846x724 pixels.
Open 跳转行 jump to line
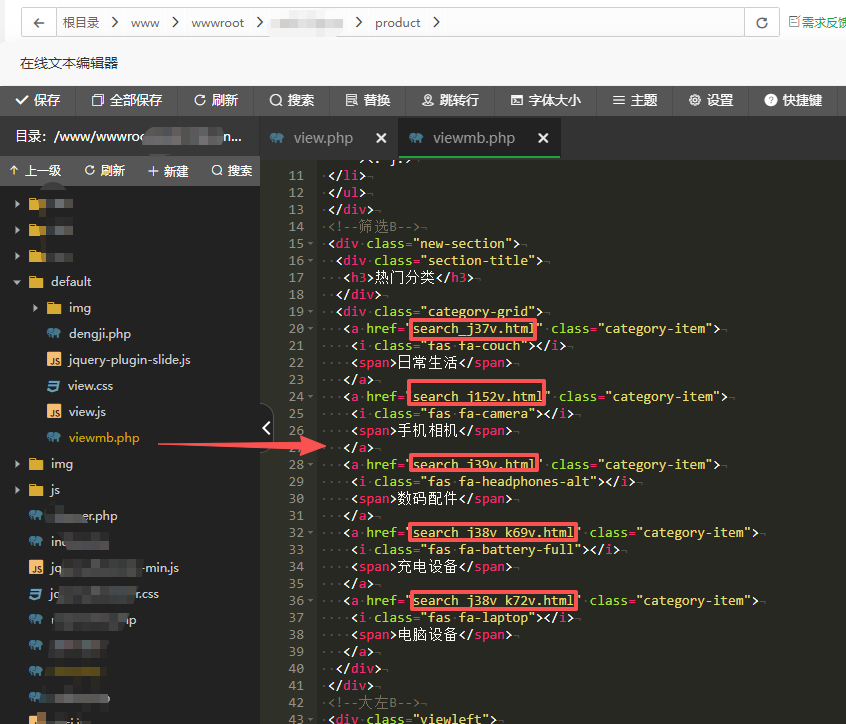pos(451,100)
